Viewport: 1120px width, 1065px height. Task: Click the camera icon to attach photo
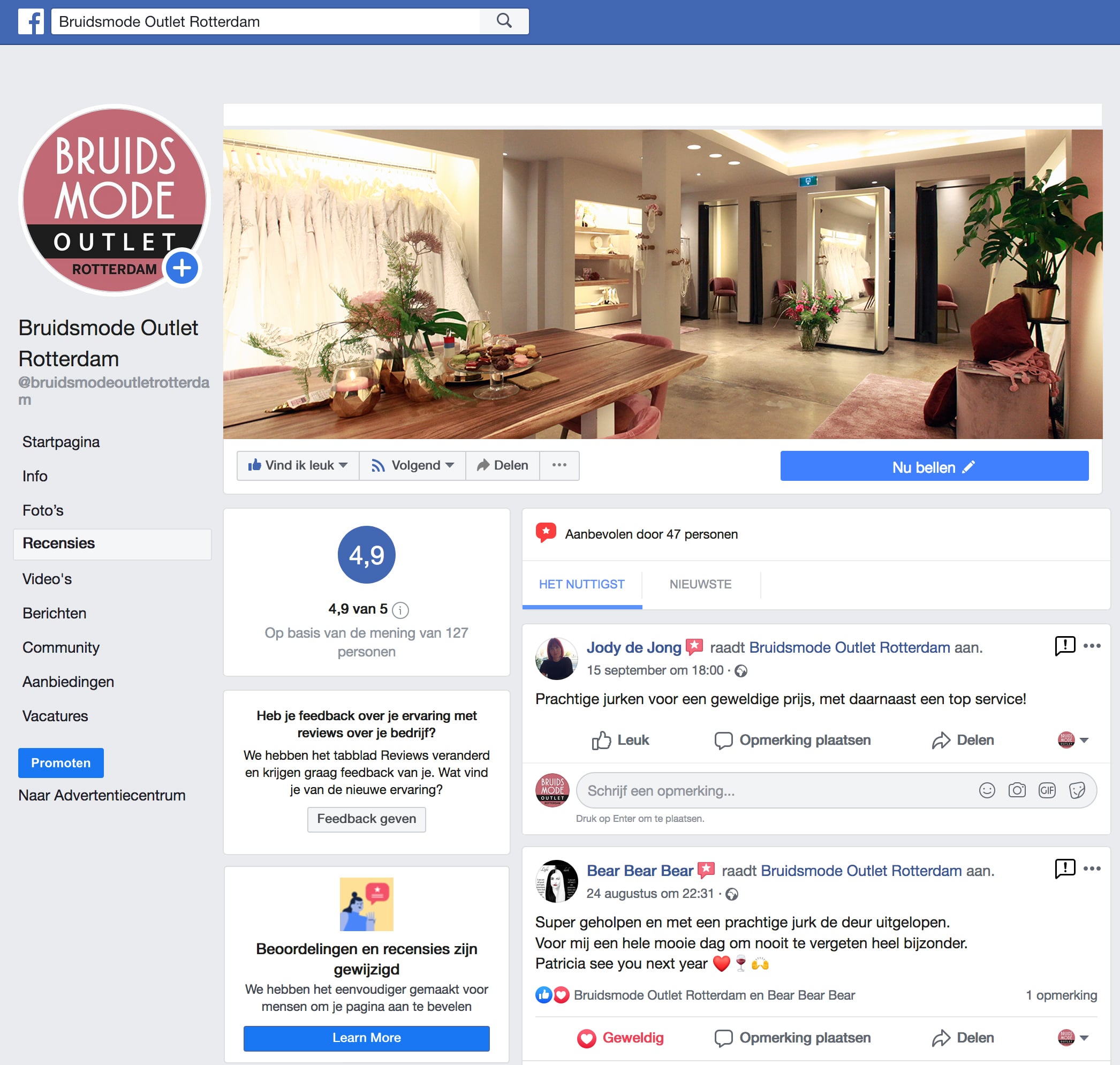pos(1017,790)
